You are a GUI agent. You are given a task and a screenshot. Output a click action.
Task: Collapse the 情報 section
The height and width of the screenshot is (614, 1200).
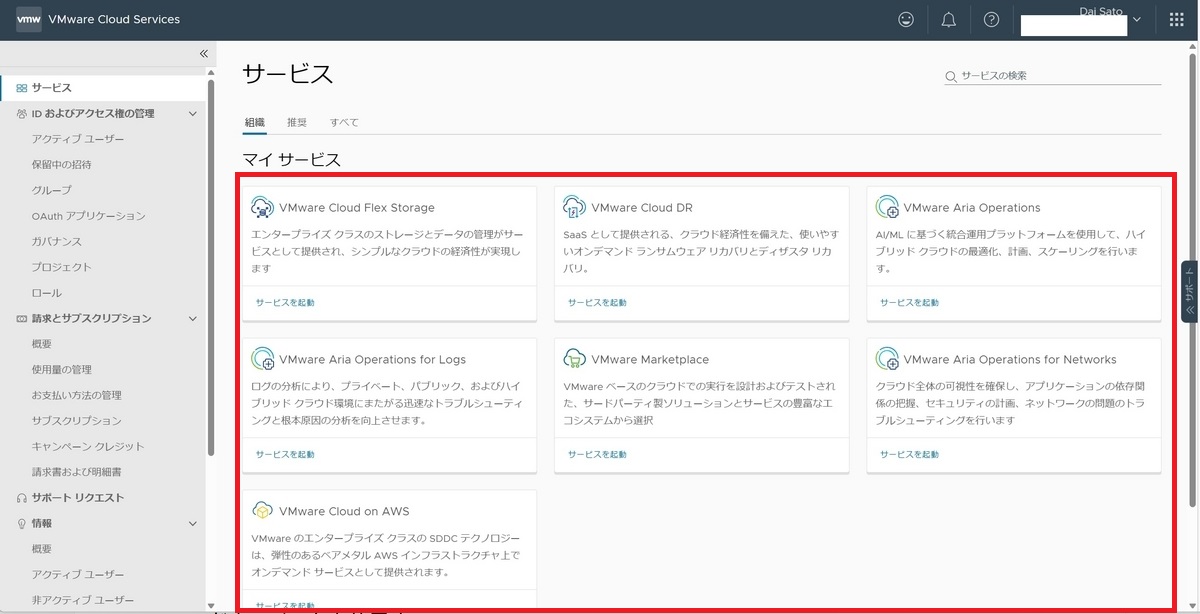coord(193,524)
